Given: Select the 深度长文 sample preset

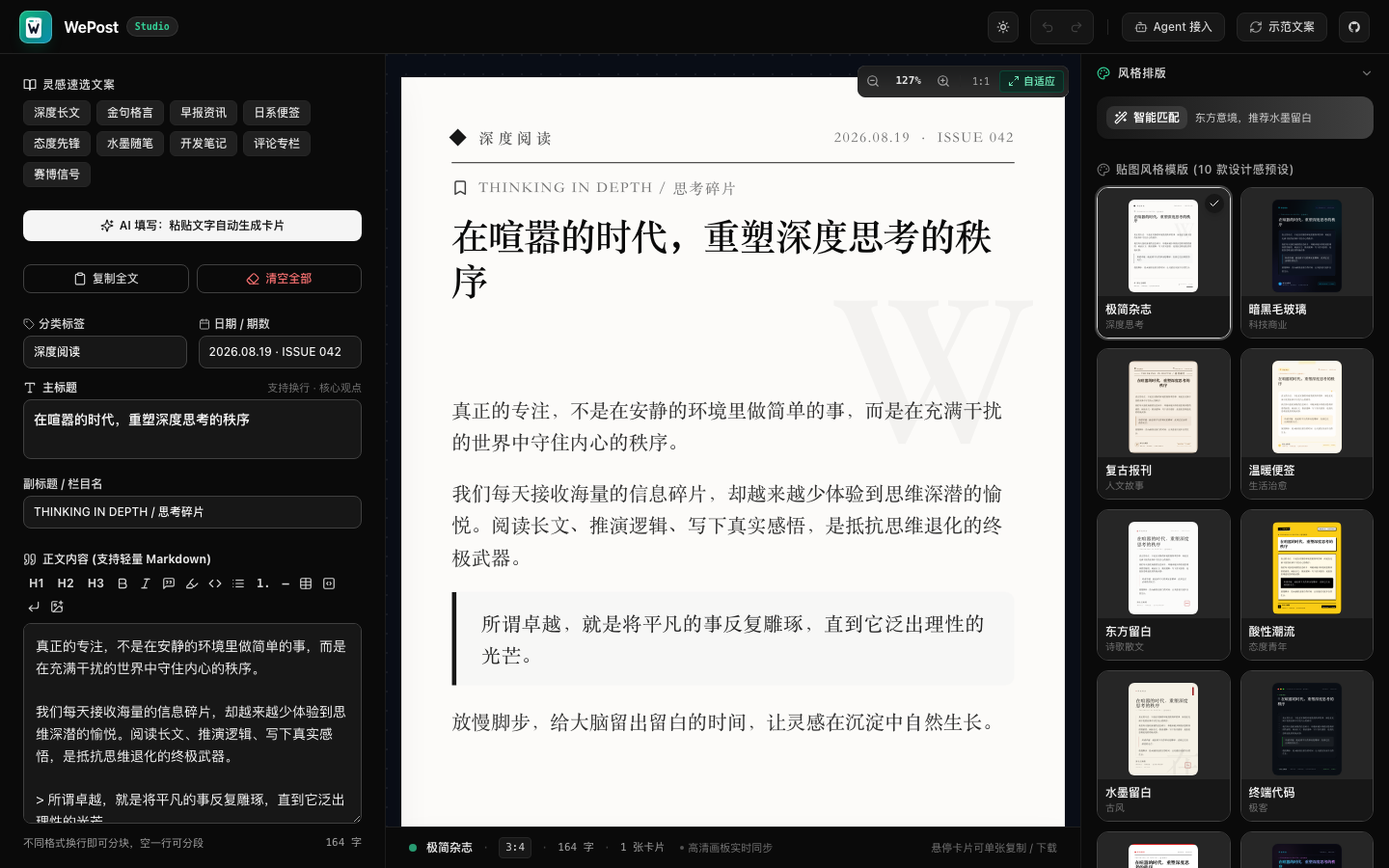Looking at the screenshot, I should [57, 113].
